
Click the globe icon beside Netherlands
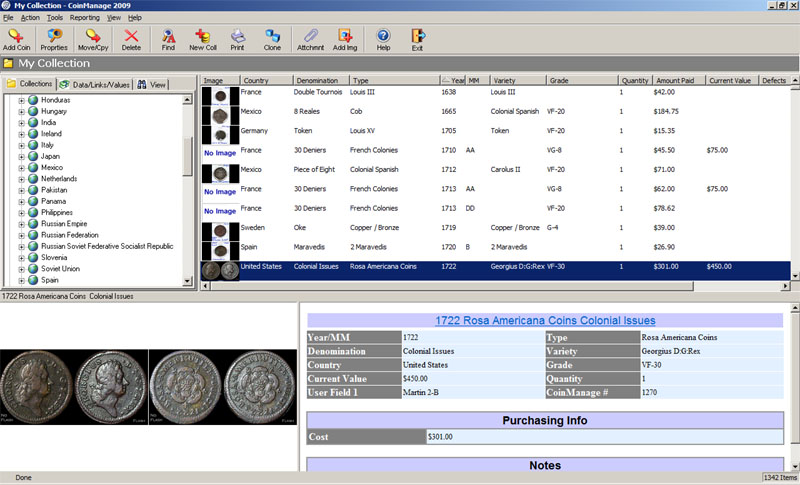click(33, 178)
